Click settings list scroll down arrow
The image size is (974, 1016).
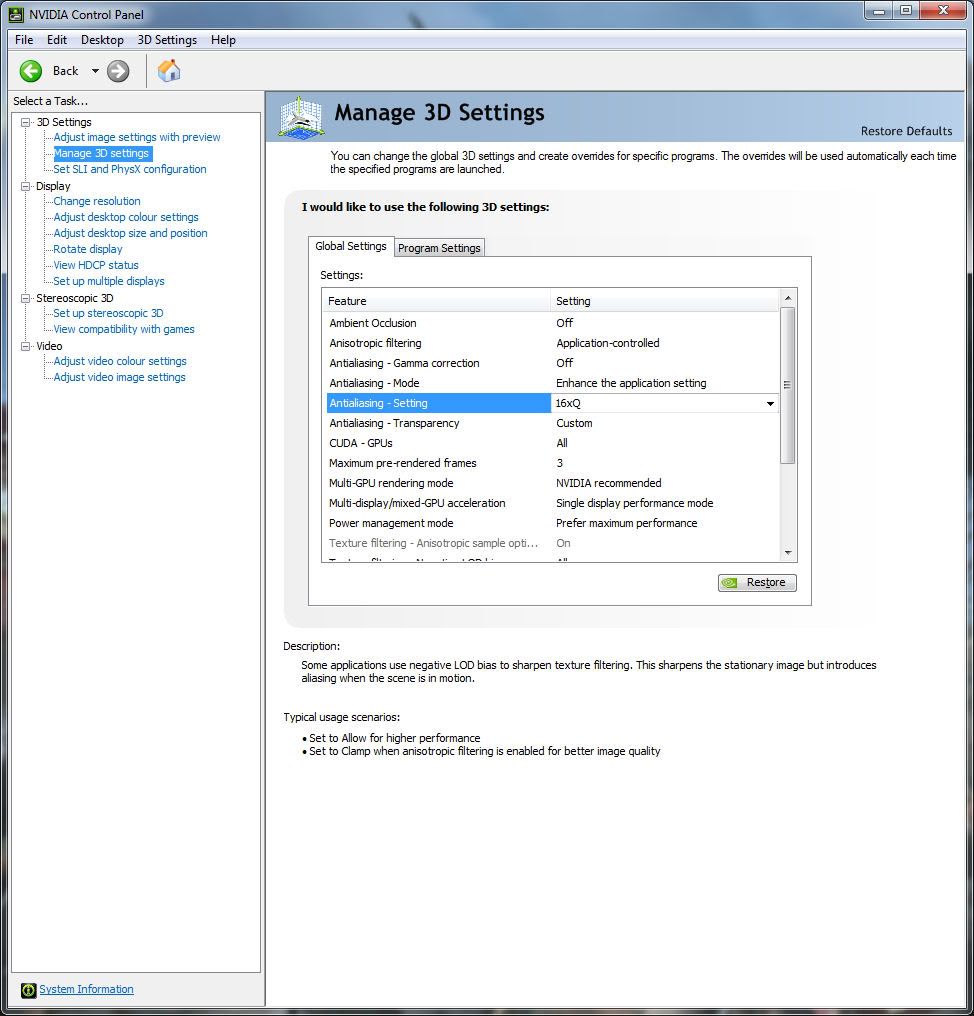point(788,553)
